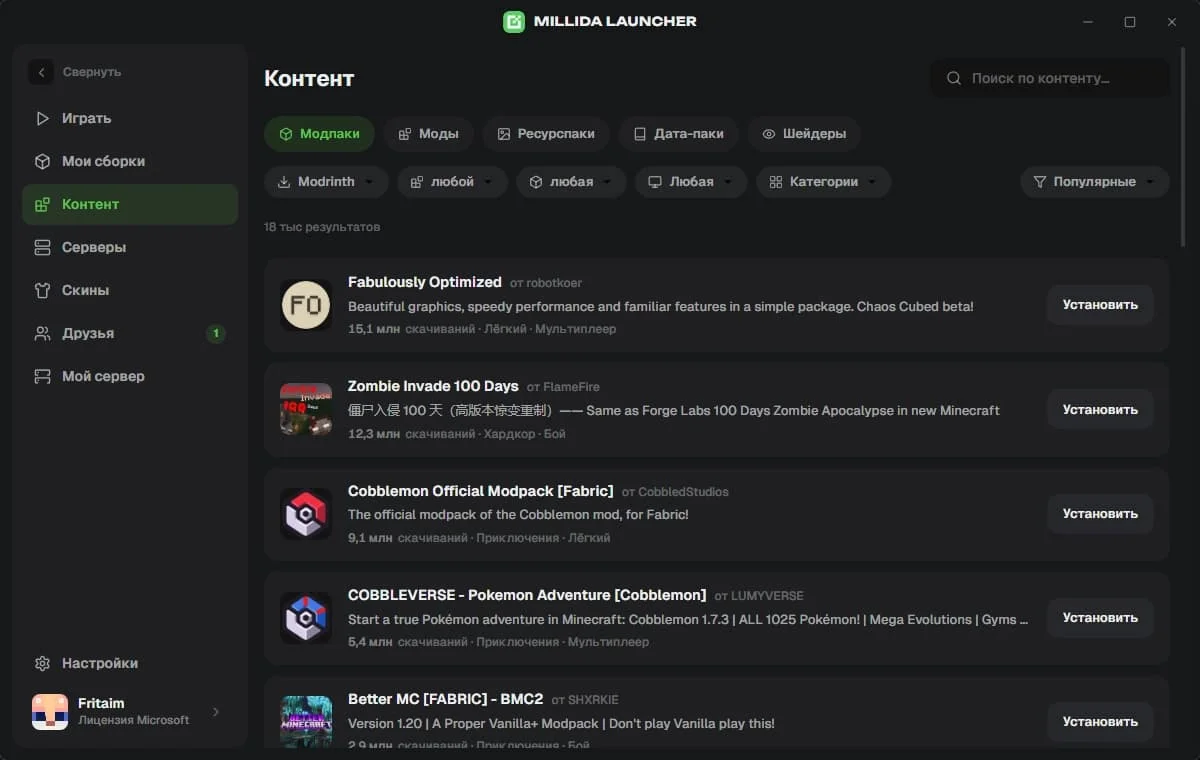The width and height of the screenshot is (1200, 760).
Task: Open the Modrinth source dropdown
Action: pos(326,182)
